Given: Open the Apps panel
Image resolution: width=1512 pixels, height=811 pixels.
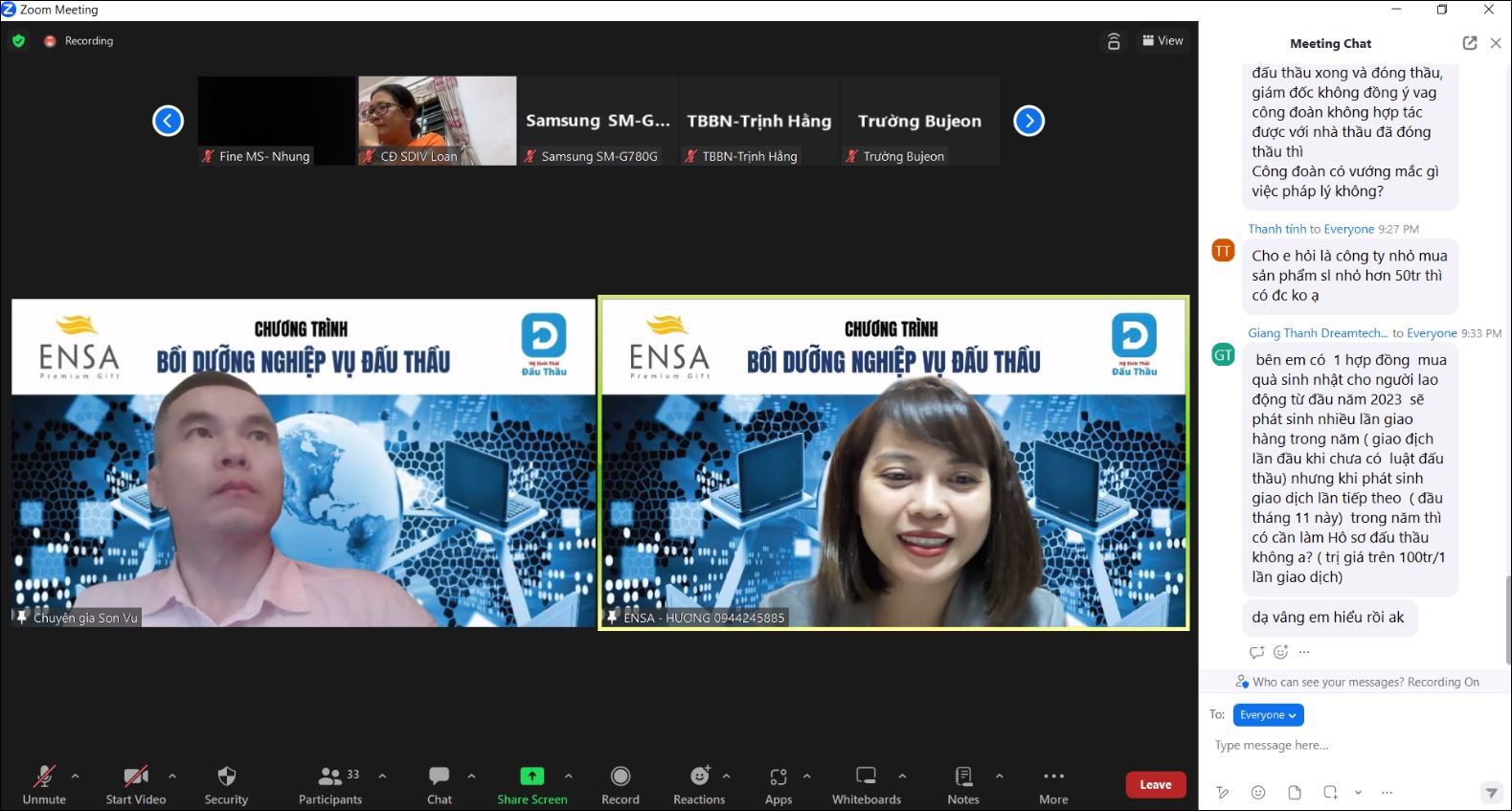Looking at the screenshot, I should click(779, 785).
